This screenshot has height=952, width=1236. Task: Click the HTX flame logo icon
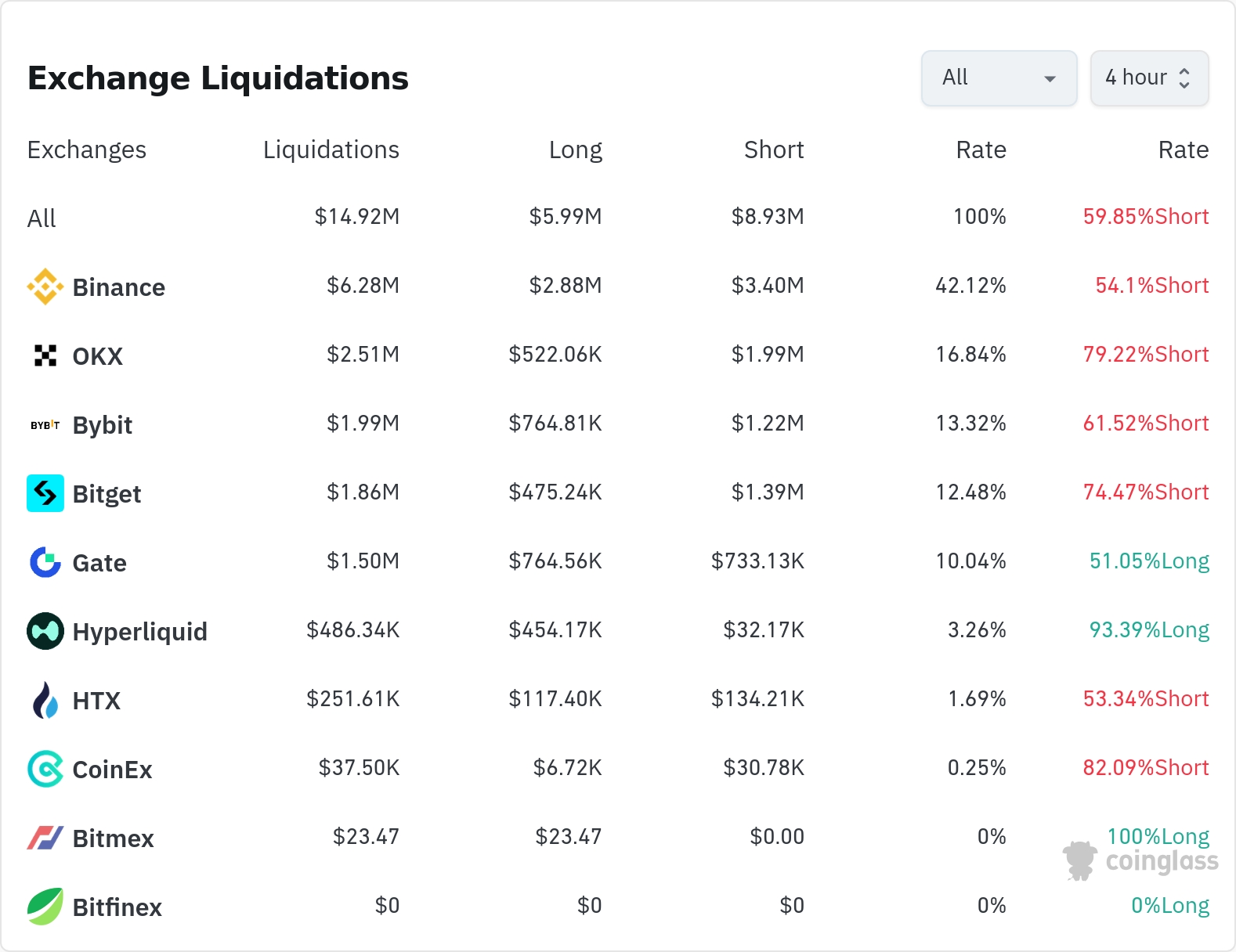click(45, 700)
